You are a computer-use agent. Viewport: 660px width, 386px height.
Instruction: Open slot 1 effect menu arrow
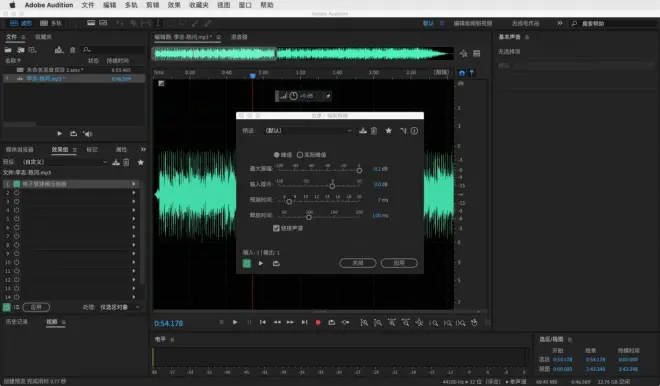(x=134, y=184)
